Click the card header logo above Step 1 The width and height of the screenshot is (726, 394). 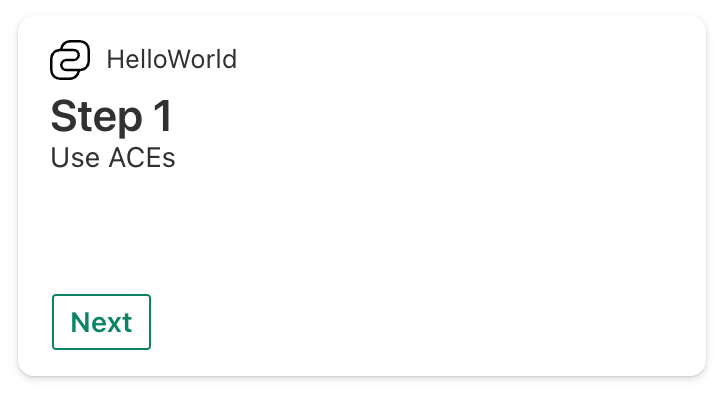click(70, 60)
